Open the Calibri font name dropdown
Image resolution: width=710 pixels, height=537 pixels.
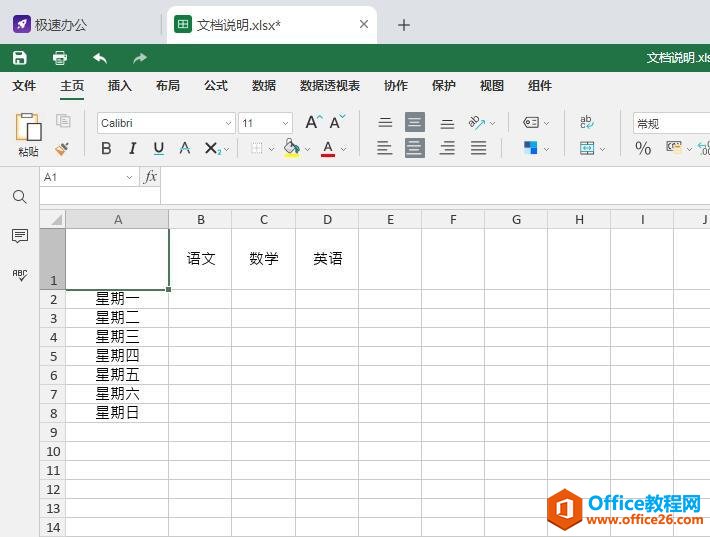pyautogui.click(x=228, y=123)
